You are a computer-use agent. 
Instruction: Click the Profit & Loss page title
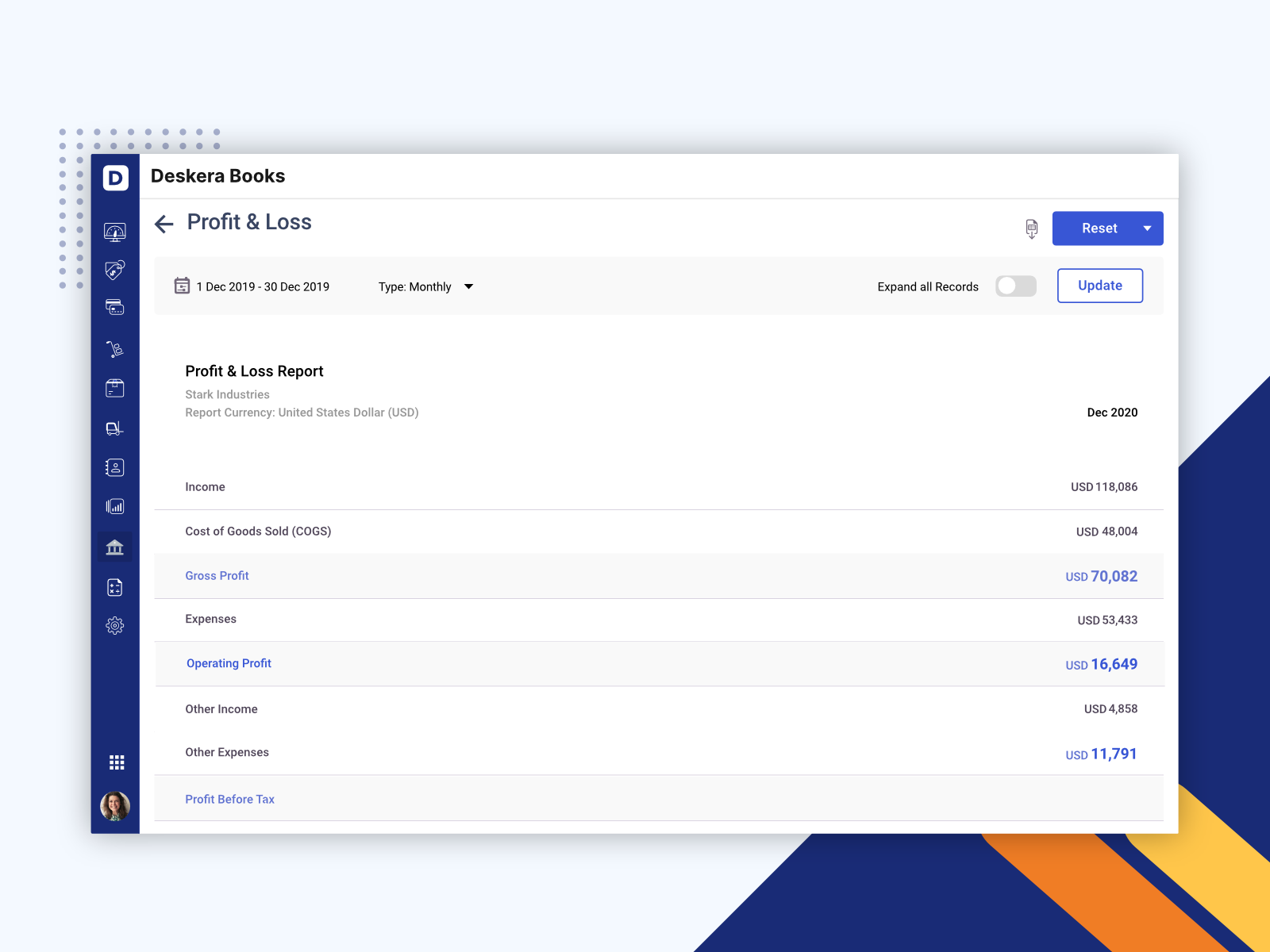[x=249, y=222]
